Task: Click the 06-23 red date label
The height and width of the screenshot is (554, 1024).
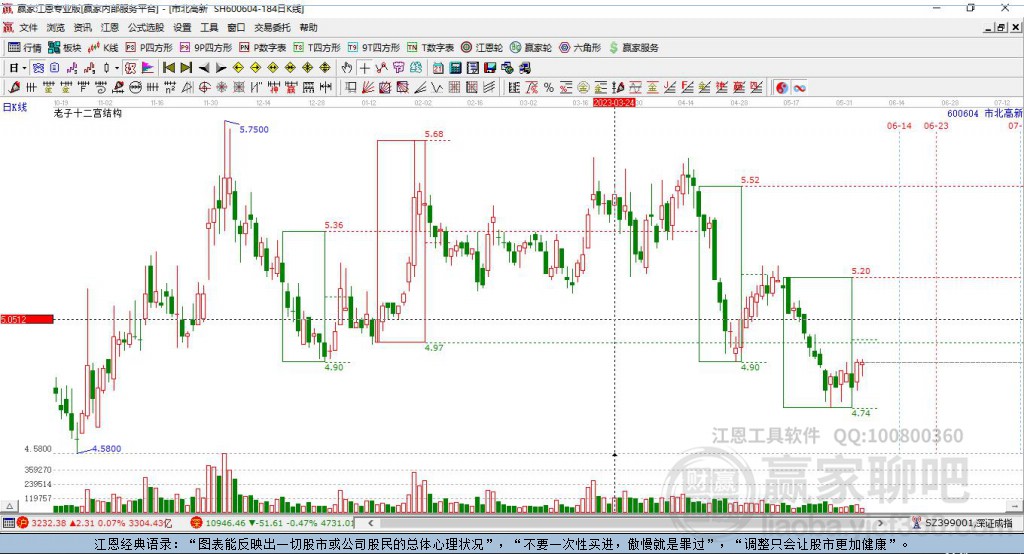Action: coord(936,125)
